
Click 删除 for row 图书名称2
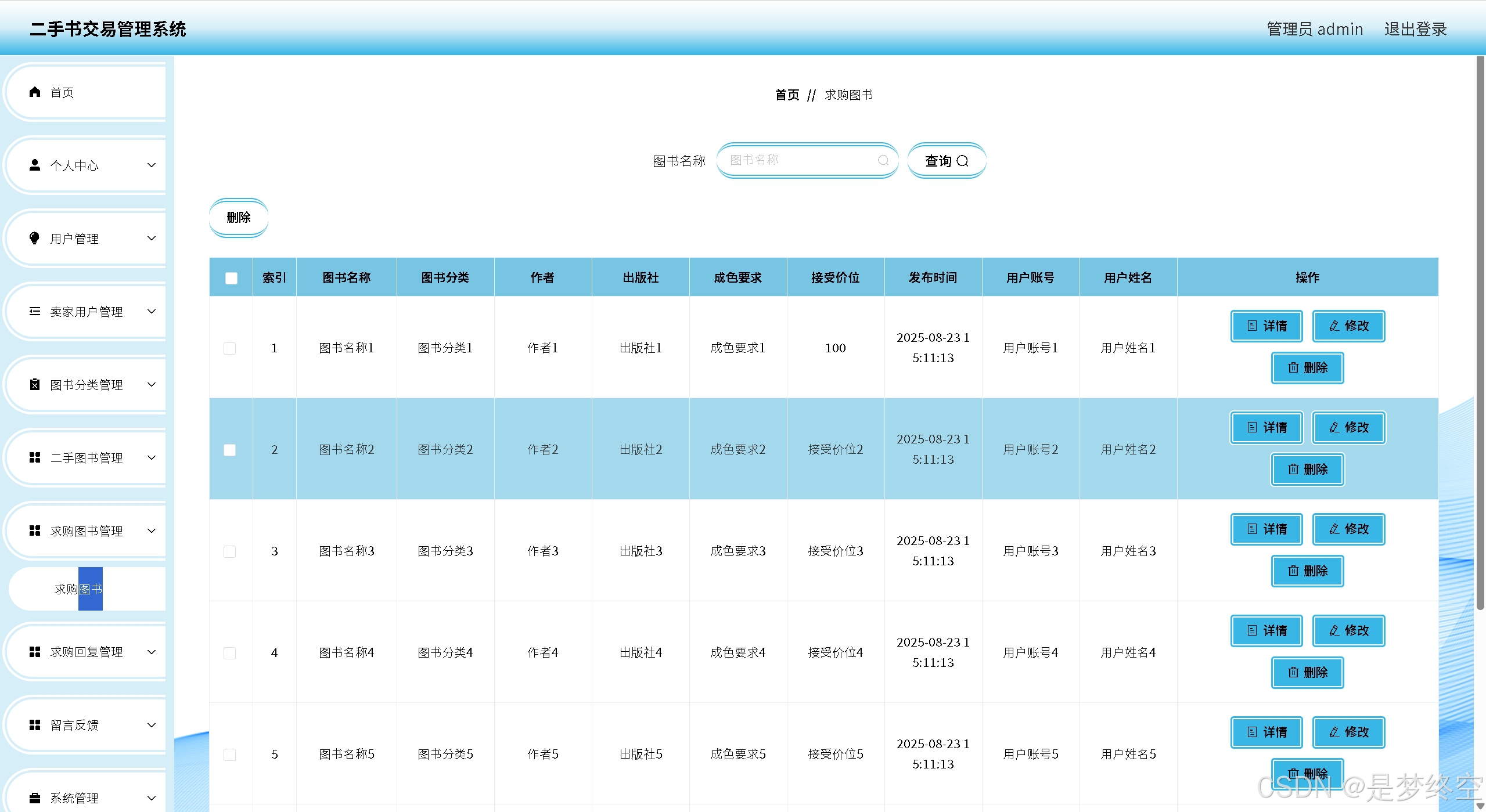pyautogui.click(x=1308, y=470)
